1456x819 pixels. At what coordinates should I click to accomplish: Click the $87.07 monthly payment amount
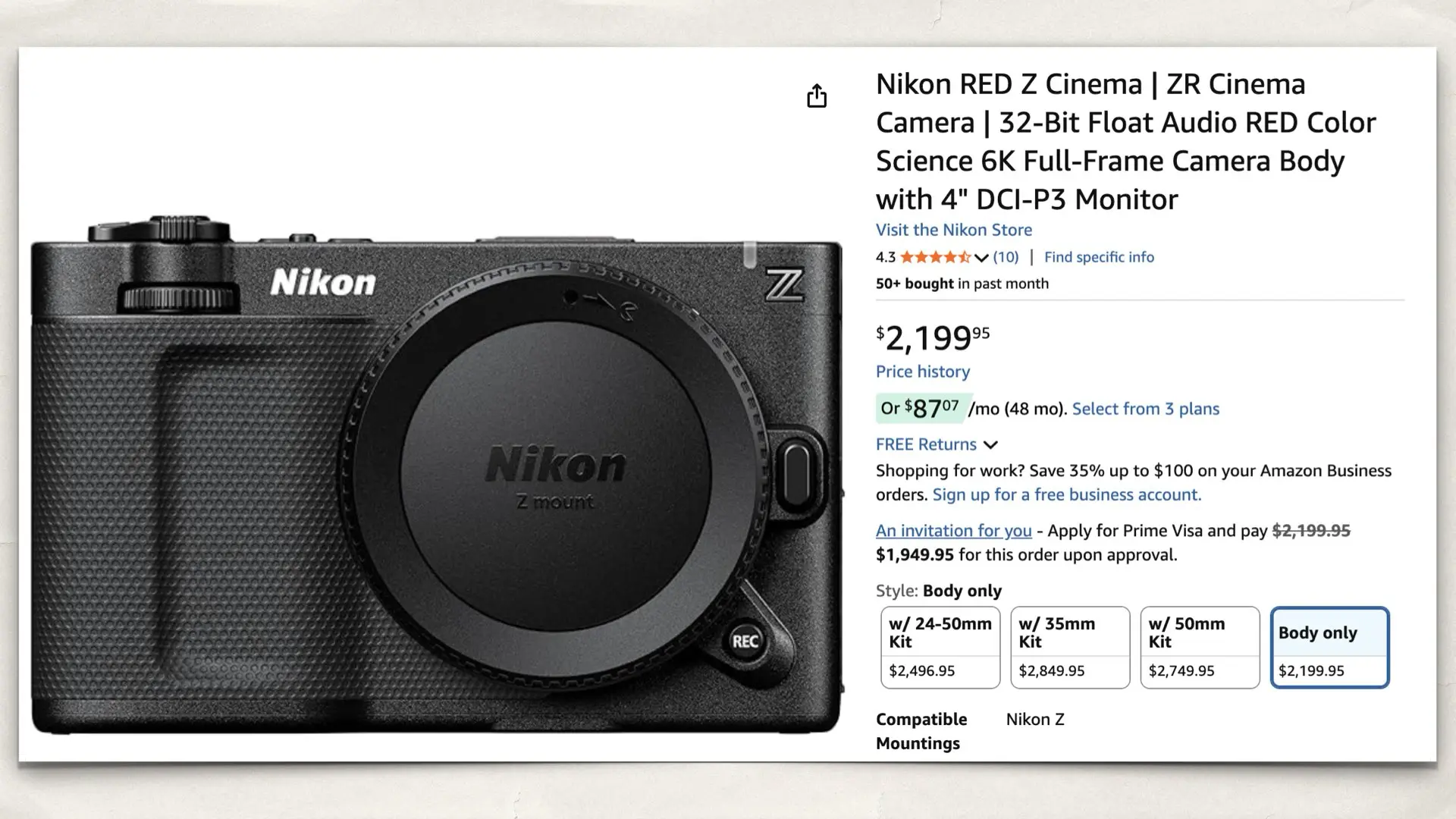[x=928, y=409]
